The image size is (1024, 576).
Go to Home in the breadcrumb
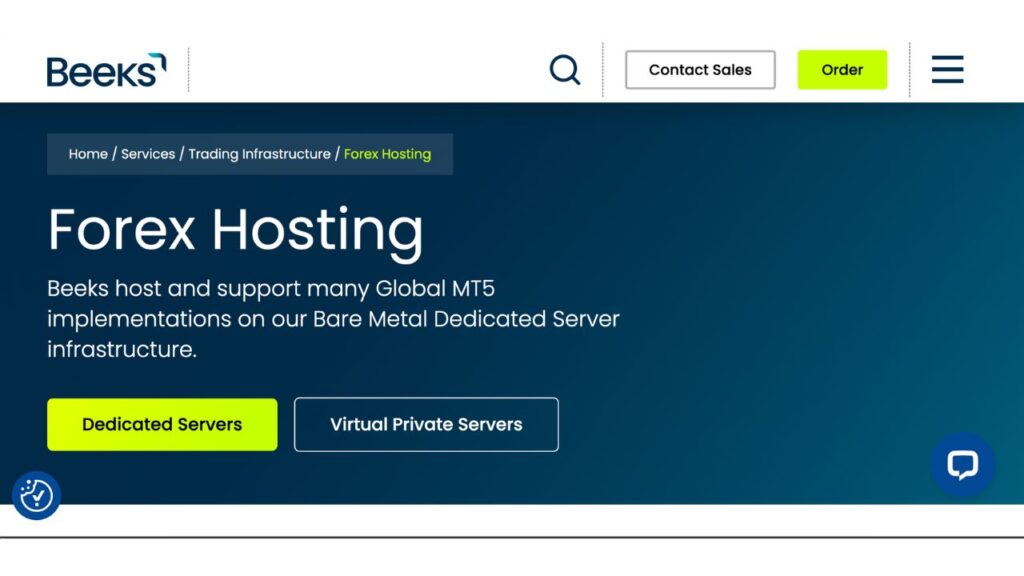pyautogui.click(x=88, y=154)
